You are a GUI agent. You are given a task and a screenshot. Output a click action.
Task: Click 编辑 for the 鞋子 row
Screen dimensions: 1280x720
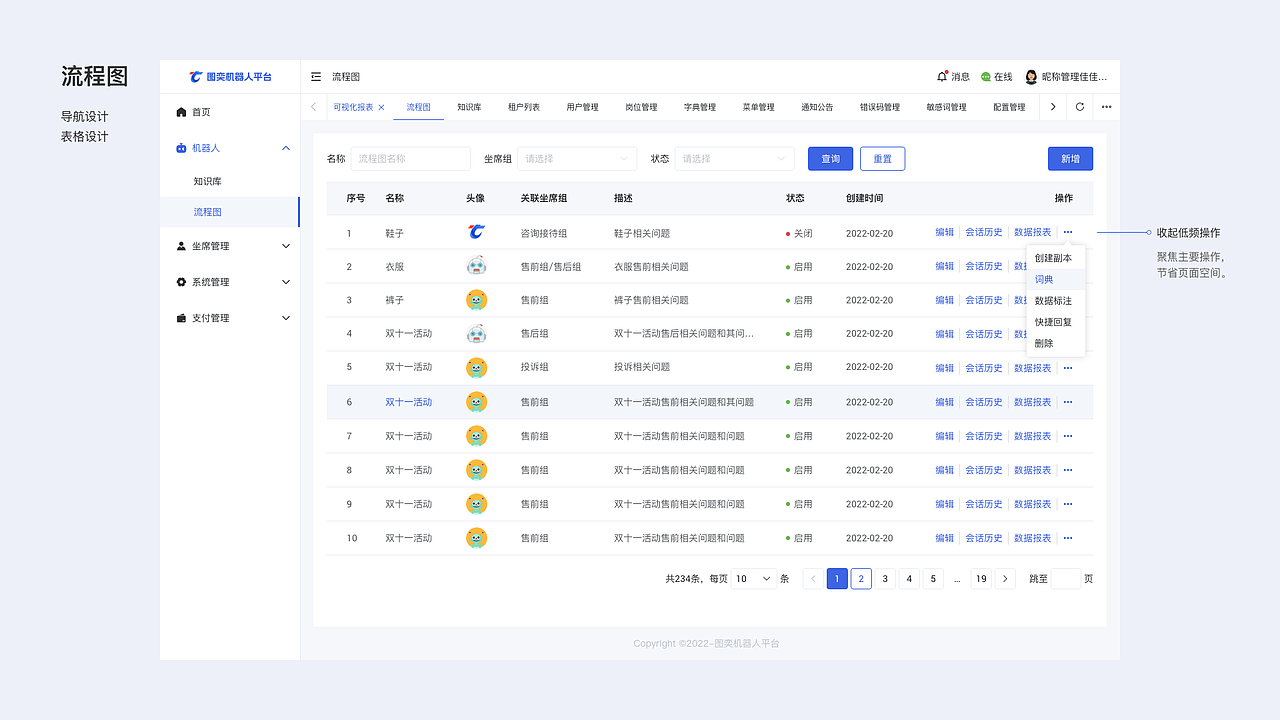pyautogui.click(x=944, y=232)
